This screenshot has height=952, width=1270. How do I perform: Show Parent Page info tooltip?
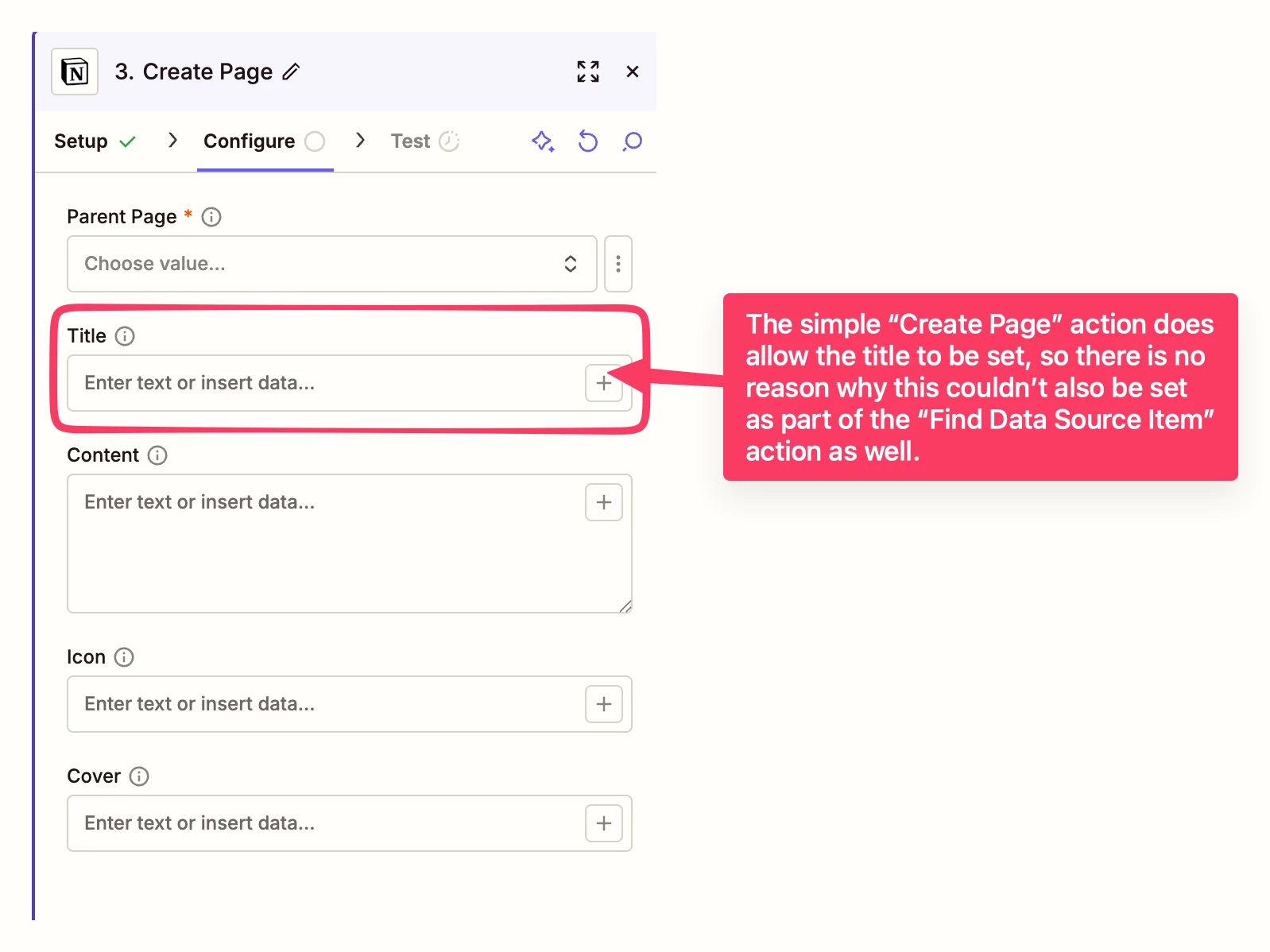(211, 217)
